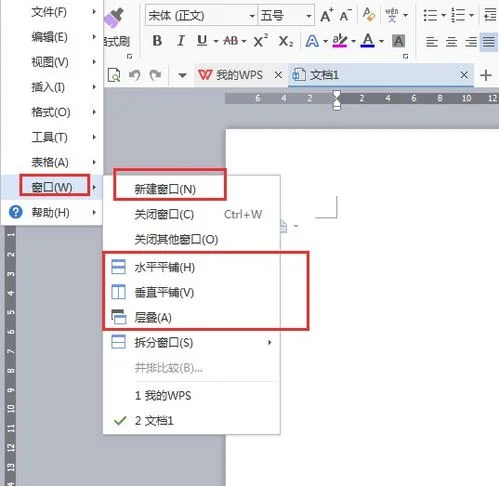Open underline style dropdown arrow
The height and width of the screenshot is (486, 499).
pyautogui.click(x=216, y=42)
